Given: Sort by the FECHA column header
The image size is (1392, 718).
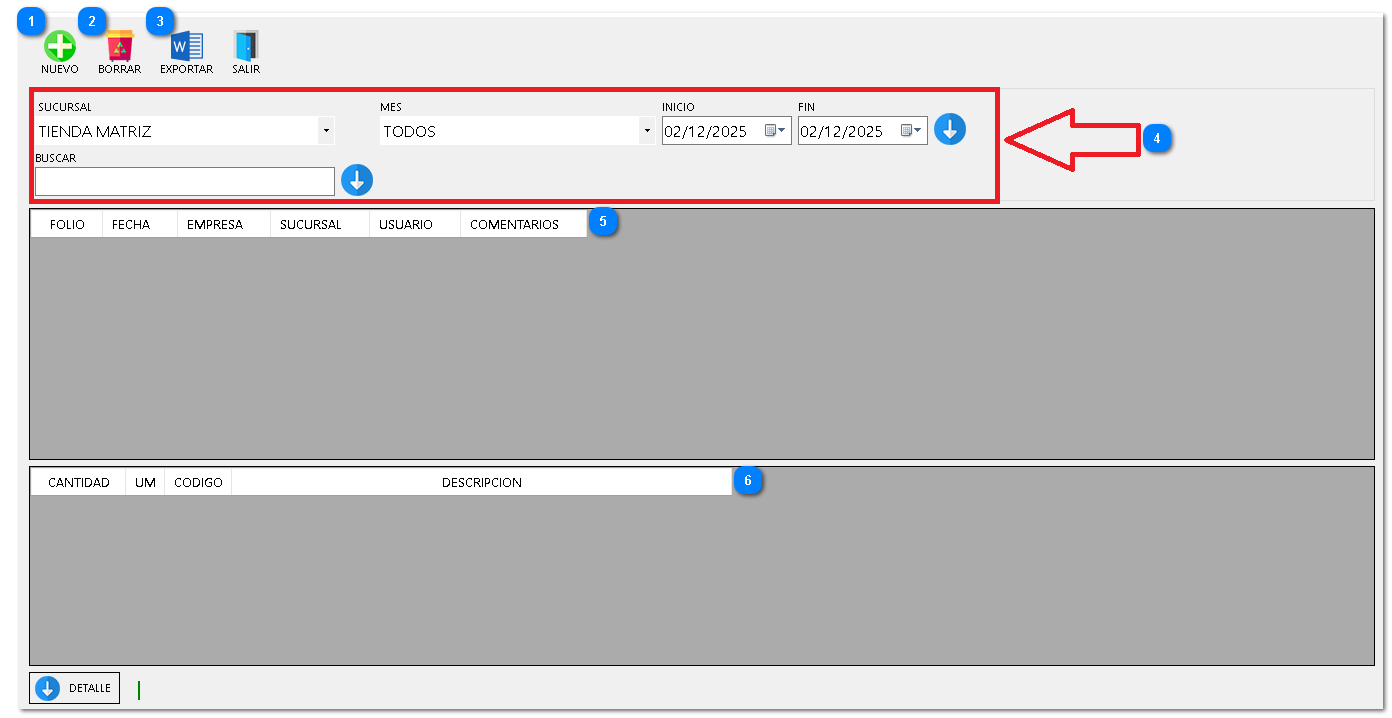Looking at the screenshot, I should 131,225.
